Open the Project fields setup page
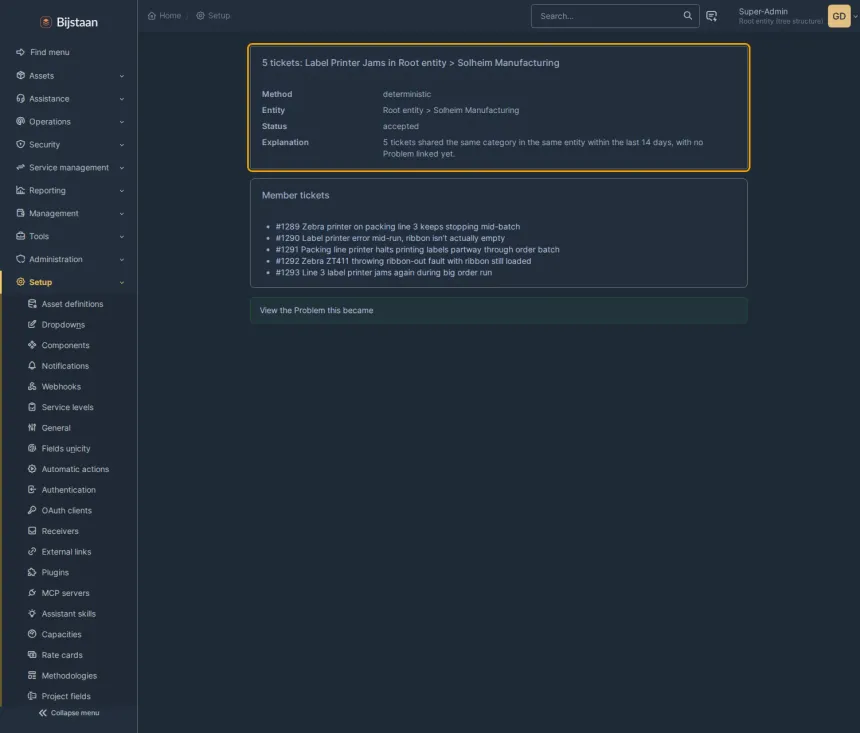 pos(66,696)
